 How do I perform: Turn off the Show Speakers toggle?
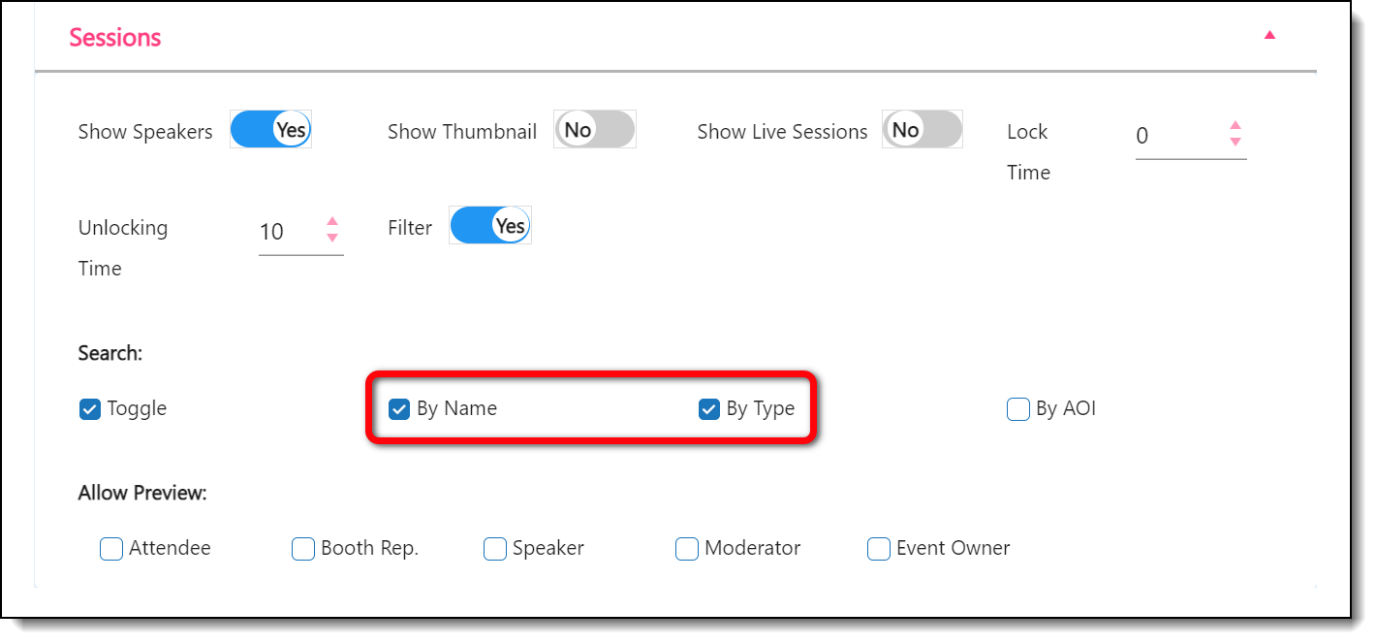coord(271,130)
